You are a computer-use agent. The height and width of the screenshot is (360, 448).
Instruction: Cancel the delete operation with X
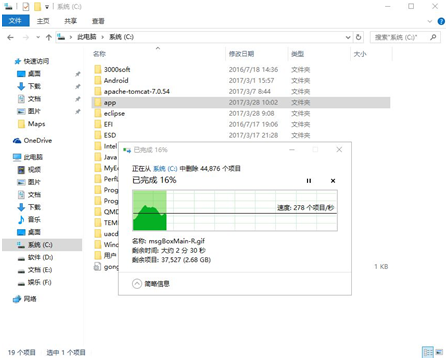click(333, 181)
